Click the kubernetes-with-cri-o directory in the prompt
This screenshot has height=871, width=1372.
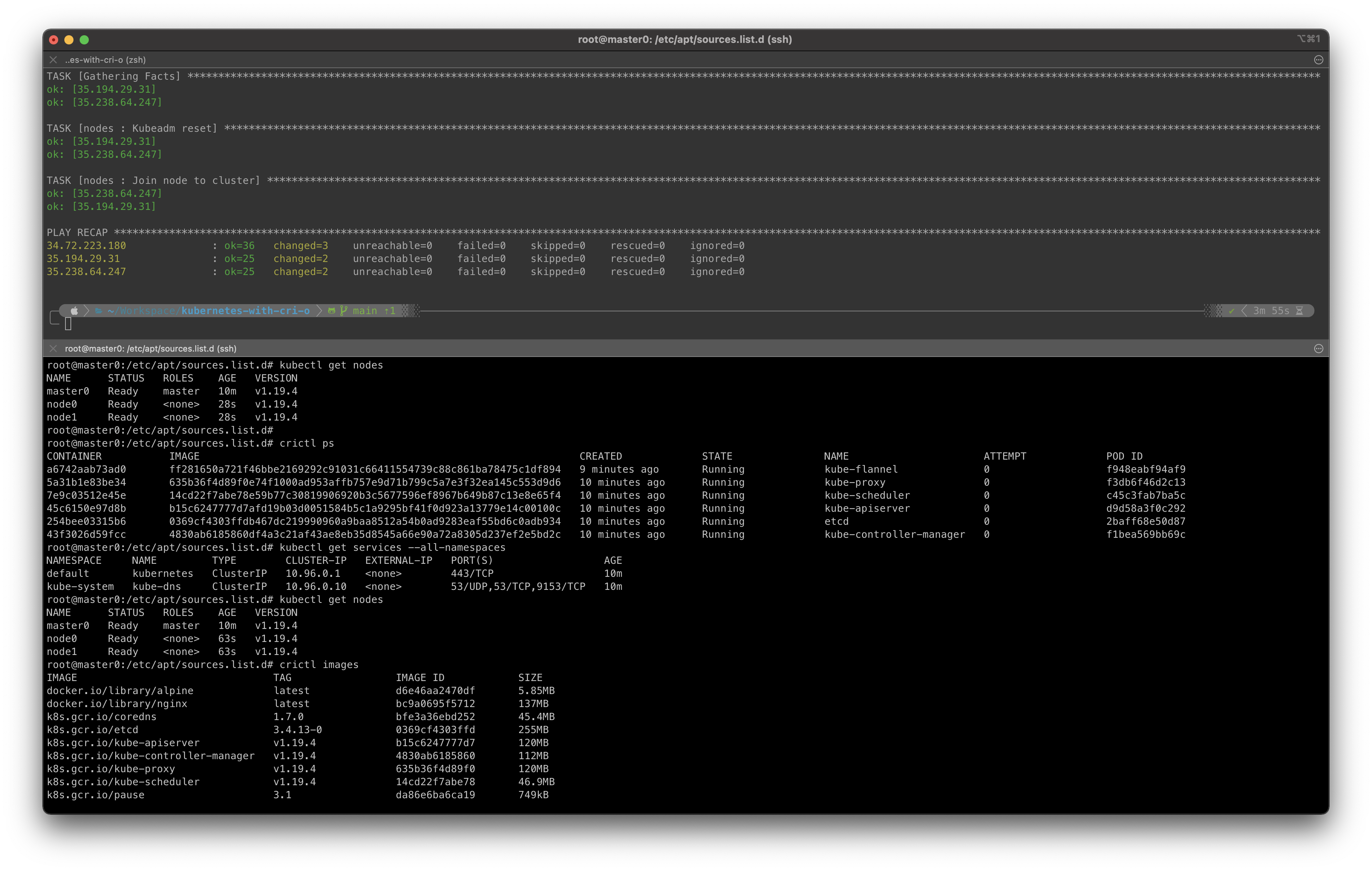245,311
